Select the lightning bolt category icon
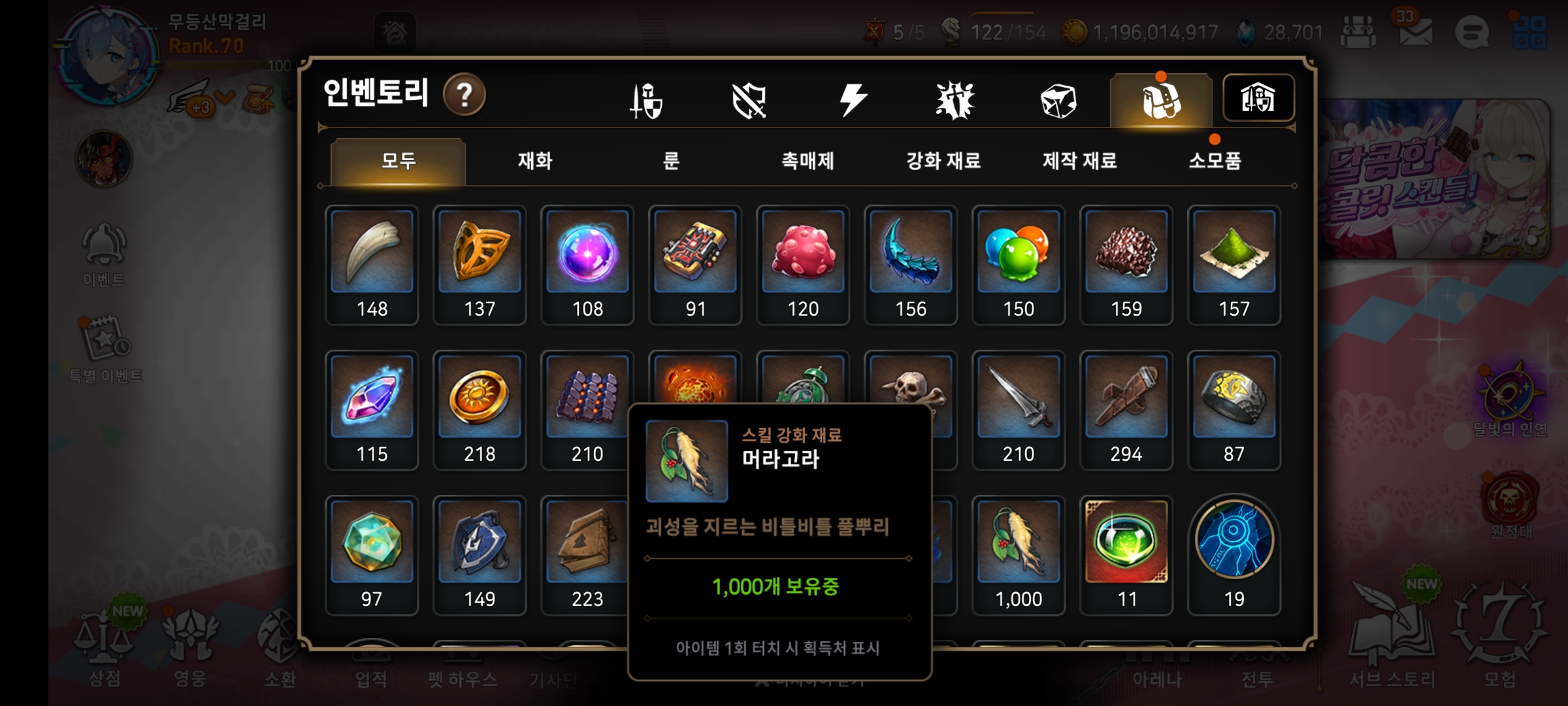The image size is (1568, 706). (853, 100)
